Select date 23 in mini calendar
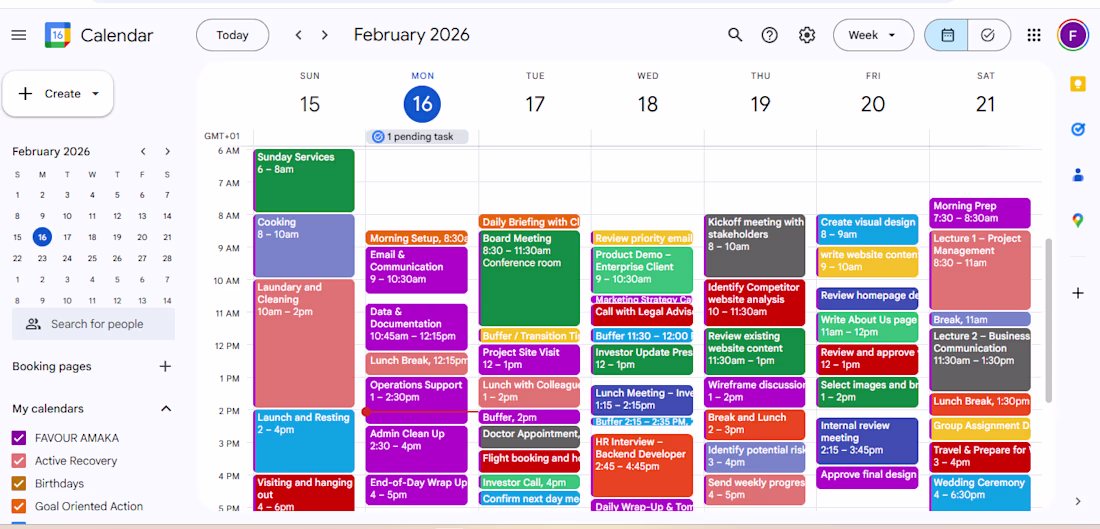 pyautogui.click(x=42, y=258)
